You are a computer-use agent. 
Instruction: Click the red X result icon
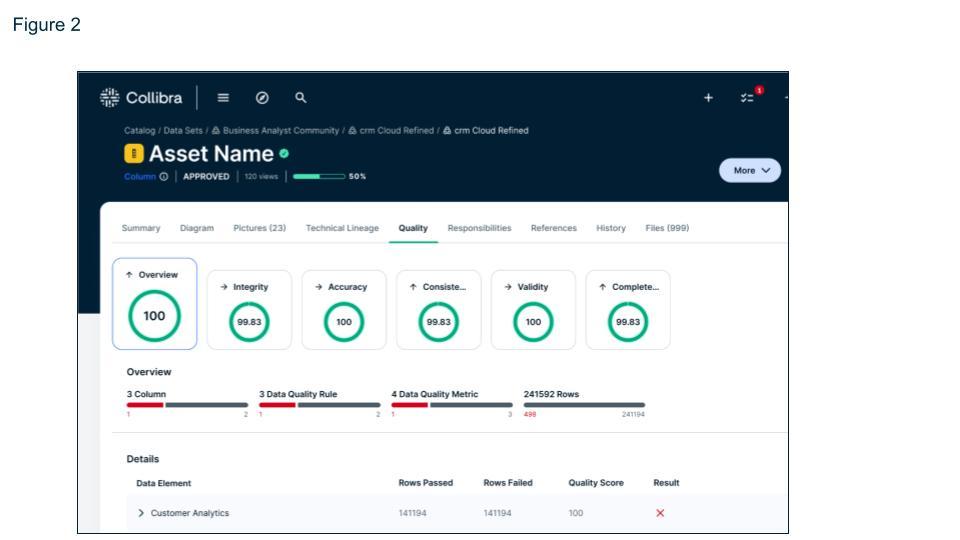point(660,513)
